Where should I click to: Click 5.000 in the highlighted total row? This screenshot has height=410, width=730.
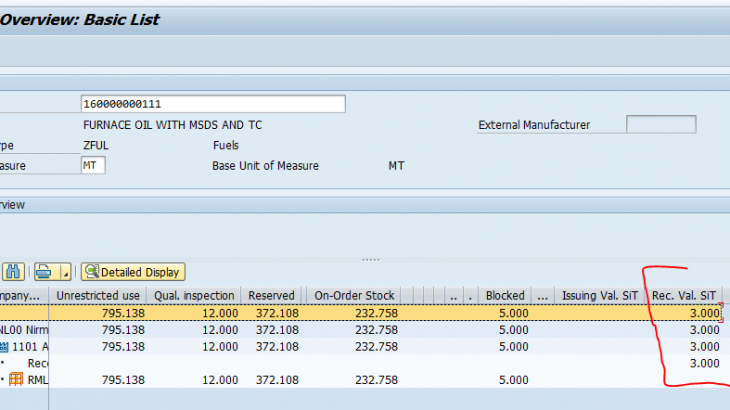point(514,313)
